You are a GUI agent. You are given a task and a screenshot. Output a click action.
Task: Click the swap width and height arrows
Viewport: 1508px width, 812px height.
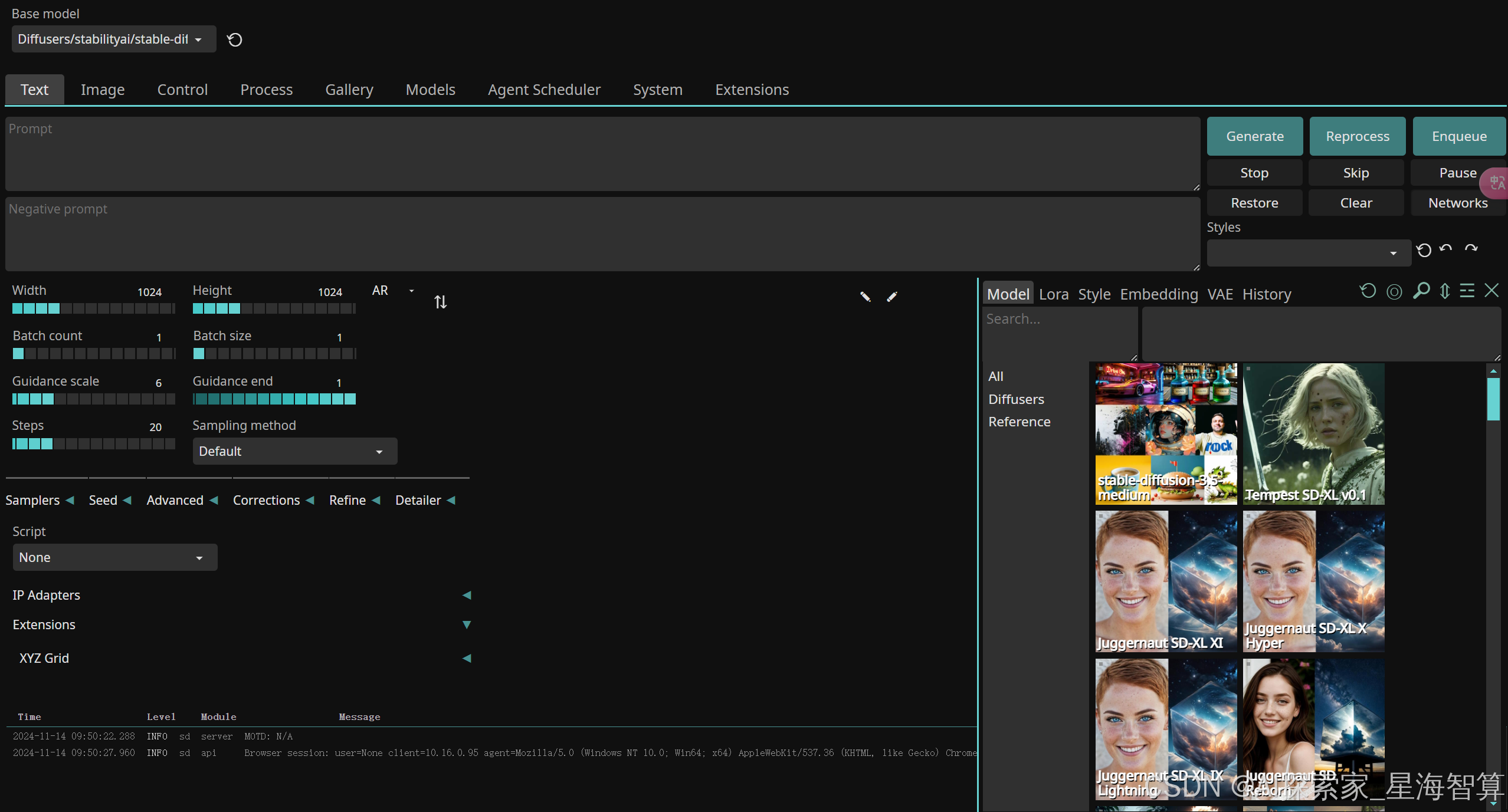tap(440, 302)
